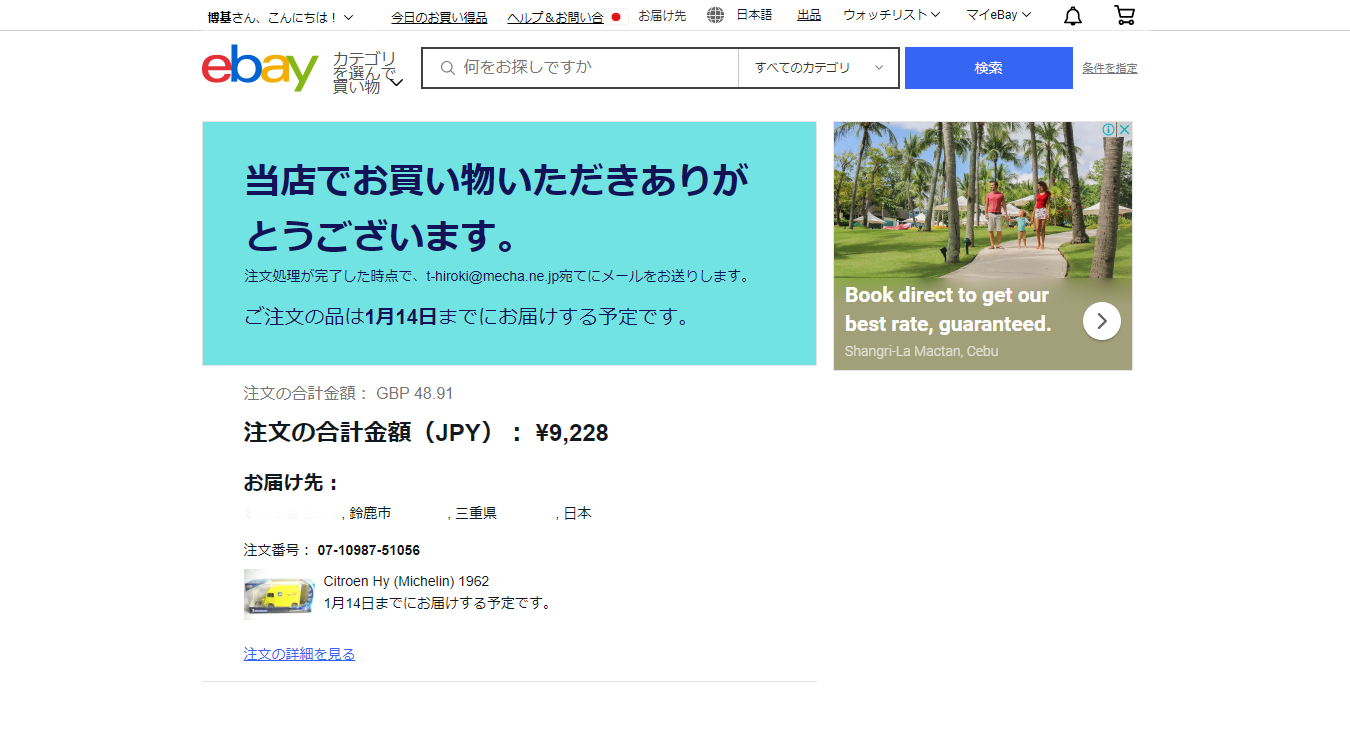Open 今日のお買い得品 daily deals link
The width and height of the screenshot is (1350, 738).
[x=439, y=17]
